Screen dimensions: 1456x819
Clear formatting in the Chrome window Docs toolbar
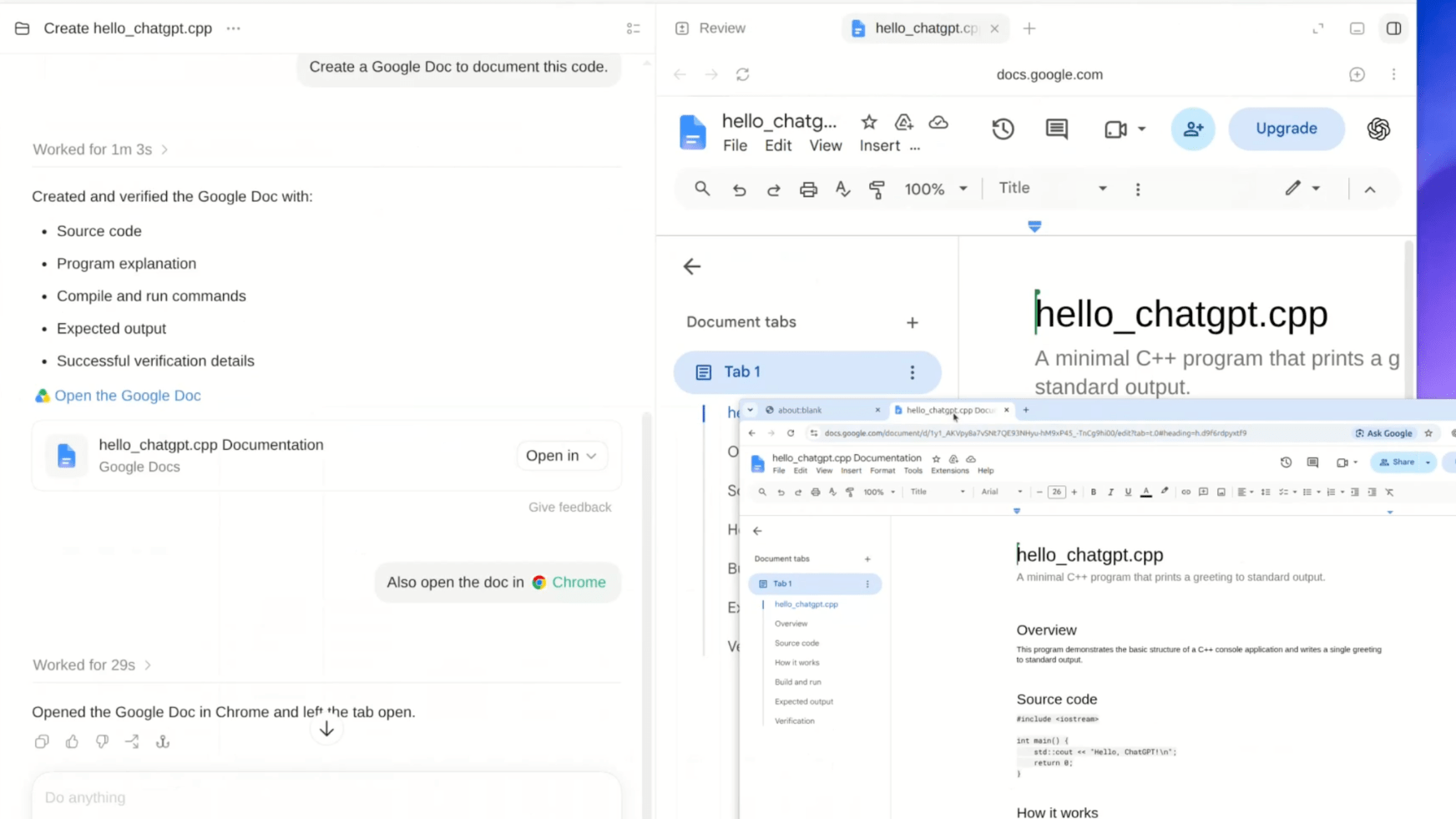(x=1390, y=492)
